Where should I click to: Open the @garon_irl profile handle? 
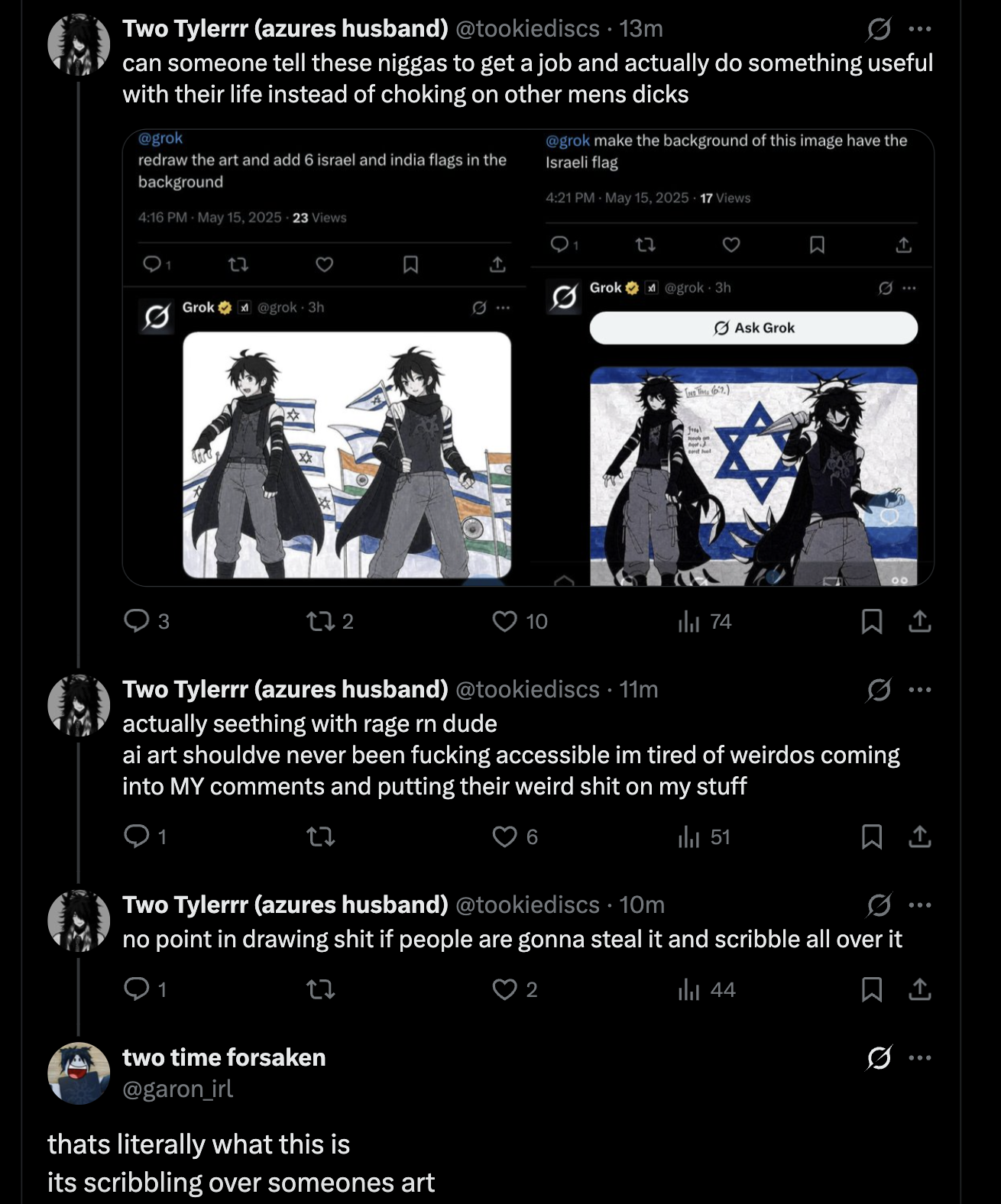tap(177, 1089)
